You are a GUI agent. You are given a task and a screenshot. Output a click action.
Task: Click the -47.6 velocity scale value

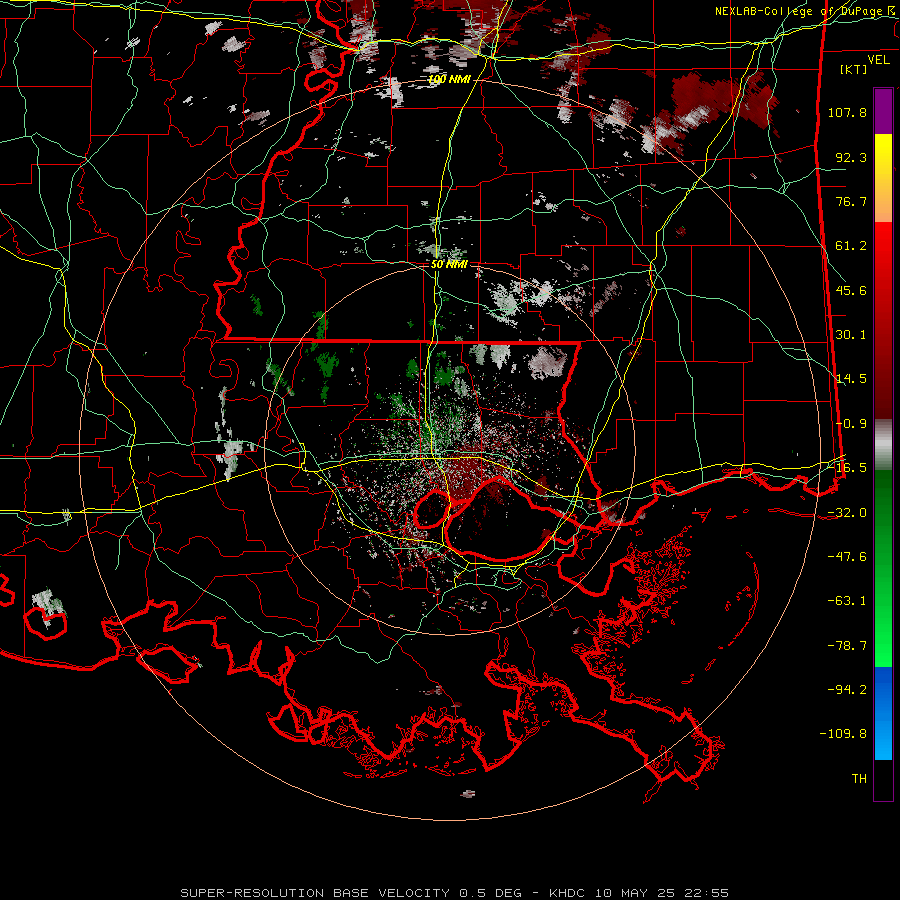tap(847, 557)
